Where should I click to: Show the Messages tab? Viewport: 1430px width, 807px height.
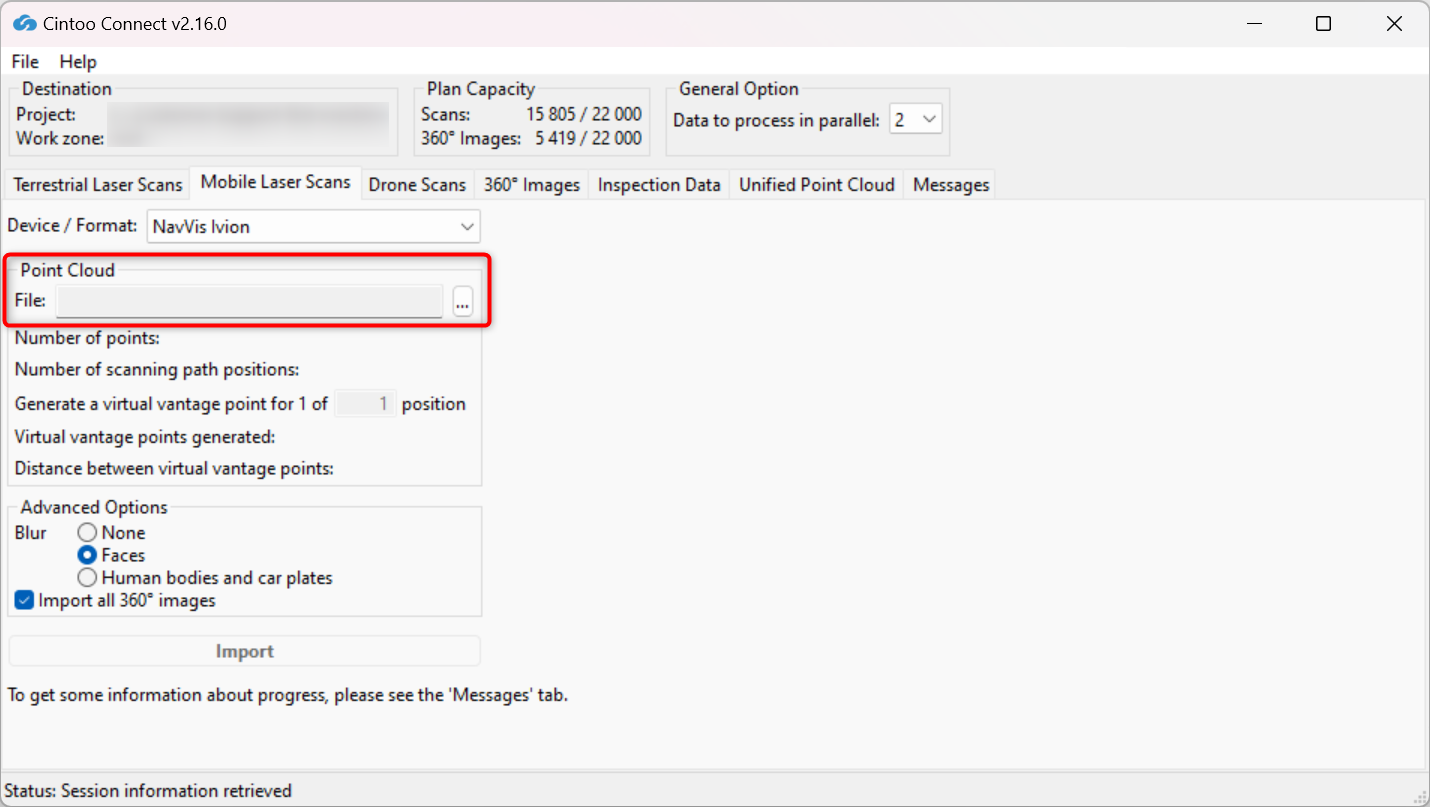click(x=951, y=185)
